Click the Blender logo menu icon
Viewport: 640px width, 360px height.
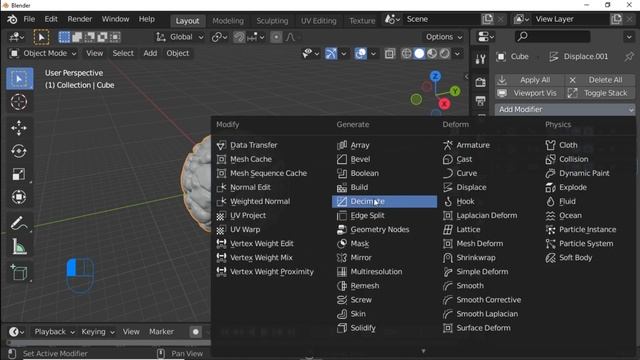12,19
